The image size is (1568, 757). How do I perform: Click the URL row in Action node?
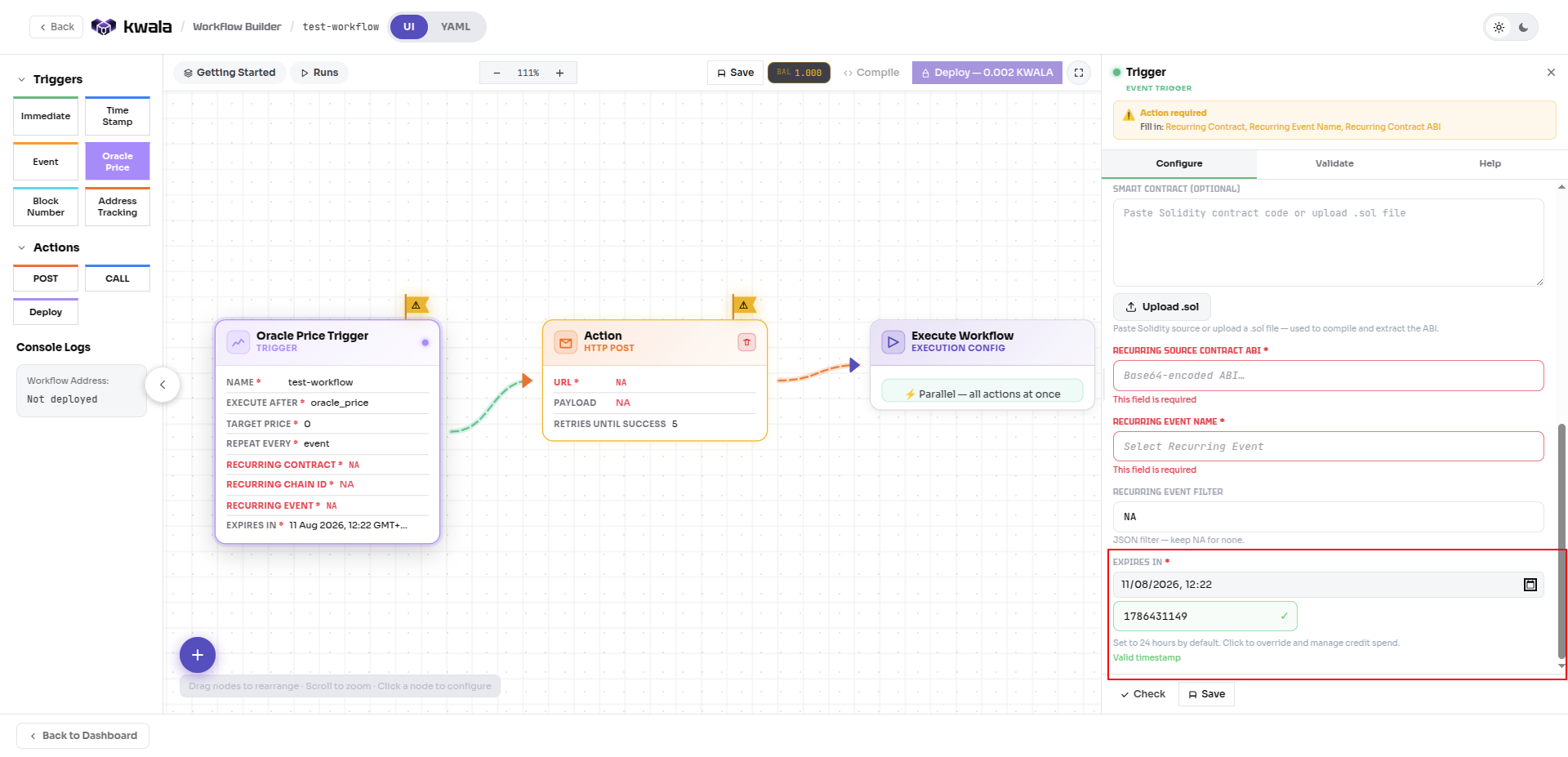pyautogui.click(x=654, y=382)
